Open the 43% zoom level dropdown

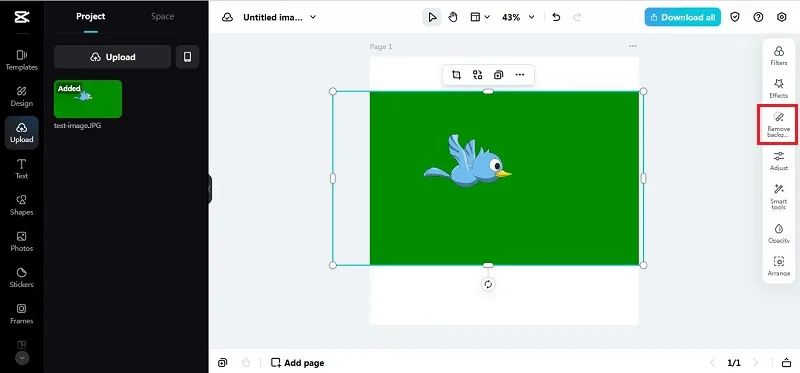point(518,17)
